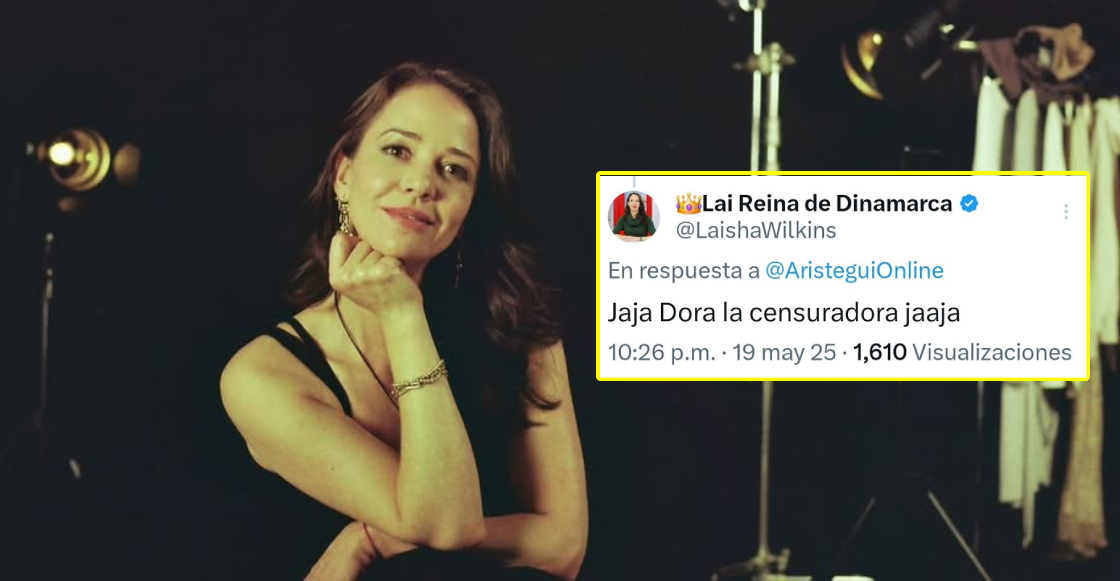1120x581 pixels.
Task: Click the blue verified badge
Action: click(969, 204)
